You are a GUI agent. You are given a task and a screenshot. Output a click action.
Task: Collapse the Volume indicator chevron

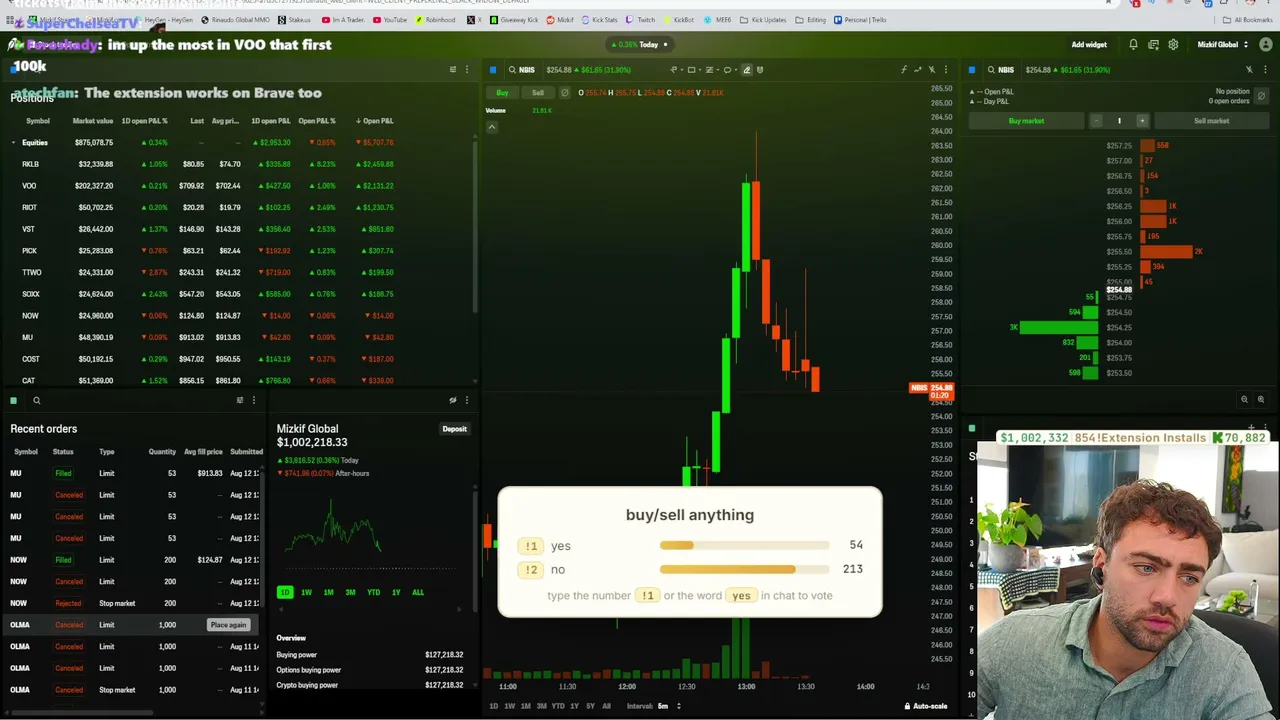pyautogui.click(x=491, y=127)
